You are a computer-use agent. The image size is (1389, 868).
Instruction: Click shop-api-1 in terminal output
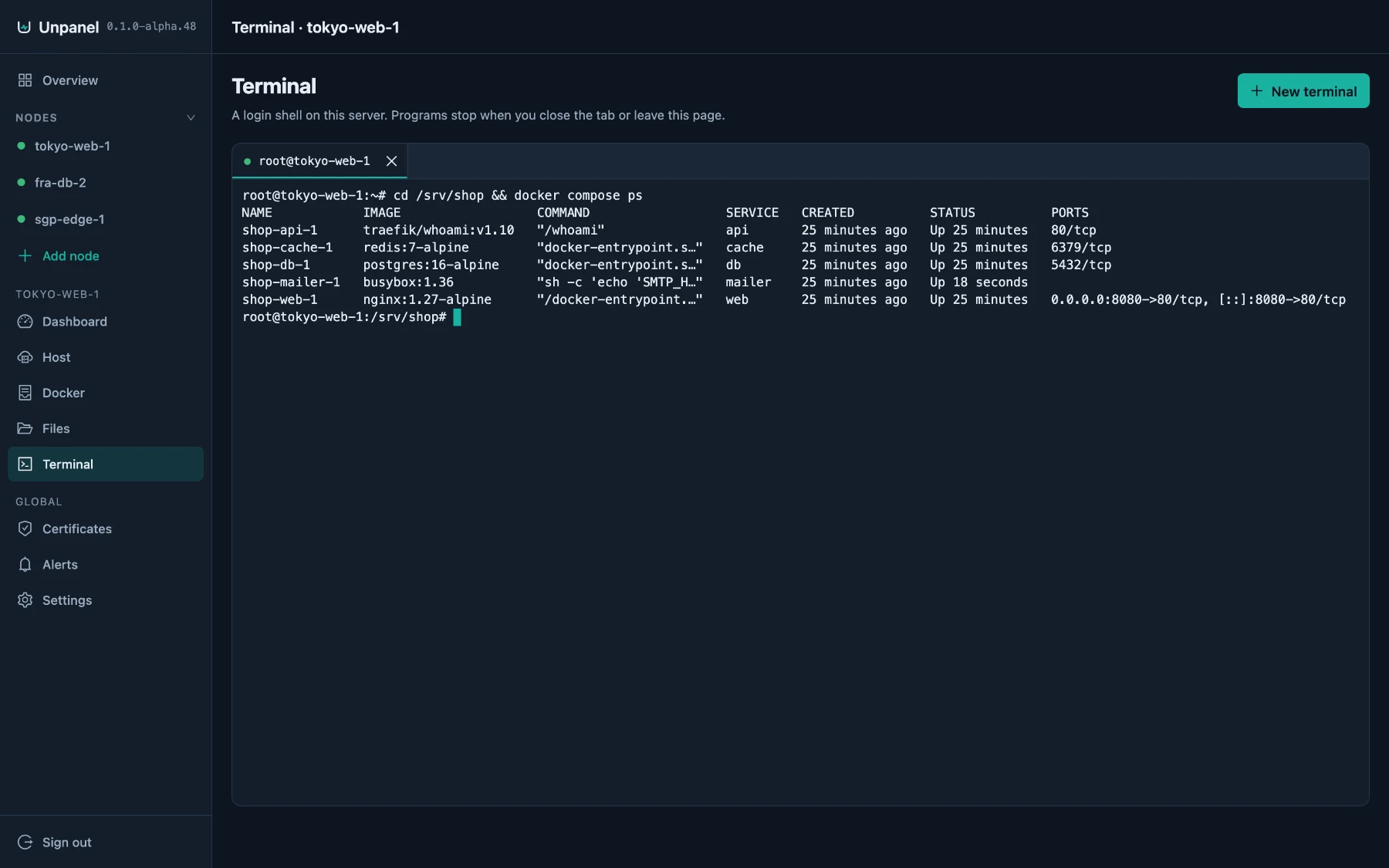279,230
